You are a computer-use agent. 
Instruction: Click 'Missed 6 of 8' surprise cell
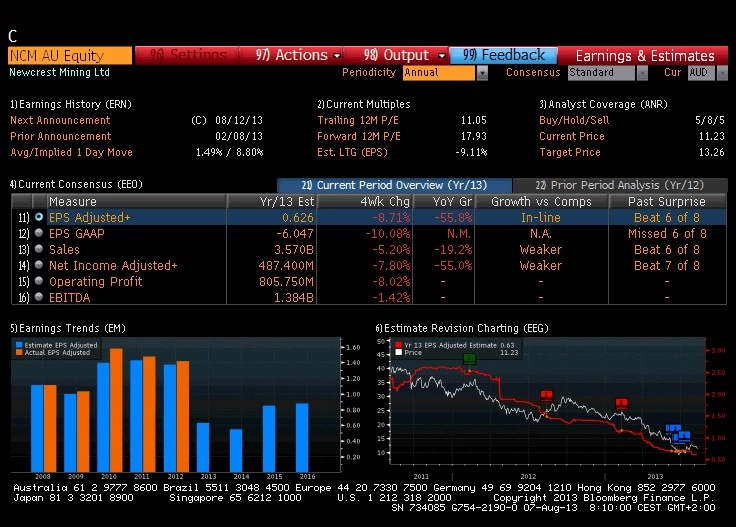667,234
